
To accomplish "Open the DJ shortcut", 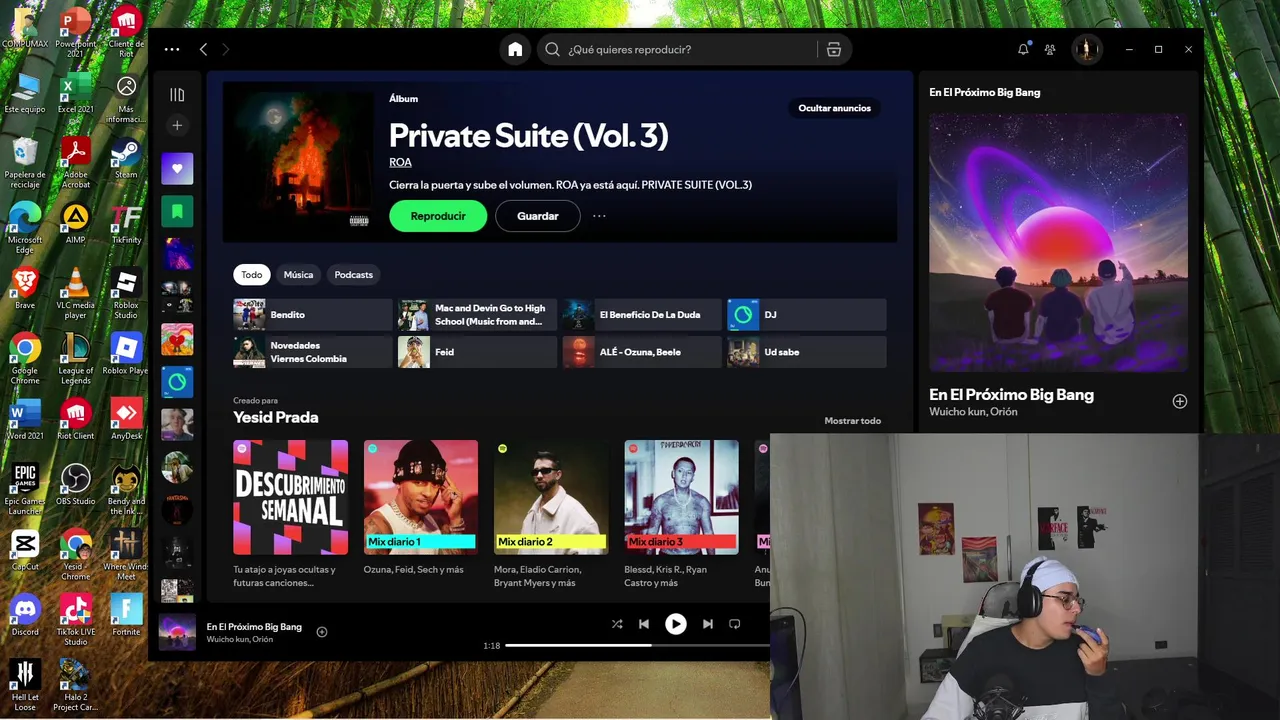I will [806, 315].
